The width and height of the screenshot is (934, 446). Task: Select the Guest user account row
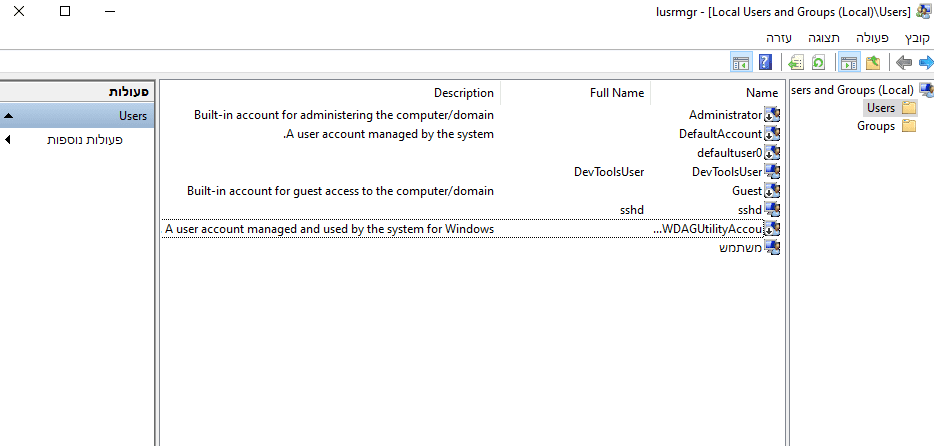tap(747, 191)
